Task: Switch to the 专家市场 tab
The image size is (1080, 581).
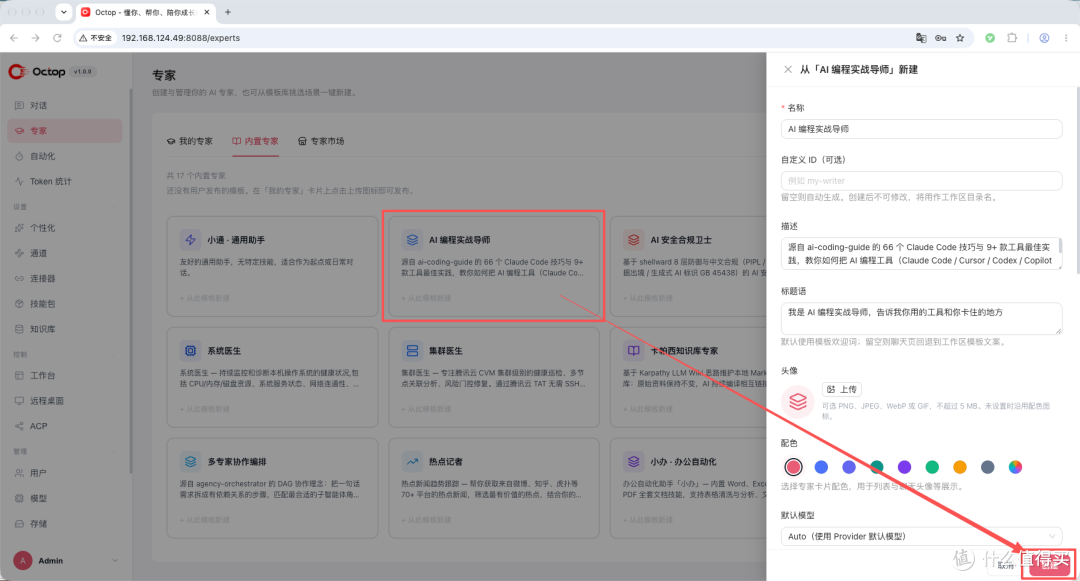Action: point(321,141)
